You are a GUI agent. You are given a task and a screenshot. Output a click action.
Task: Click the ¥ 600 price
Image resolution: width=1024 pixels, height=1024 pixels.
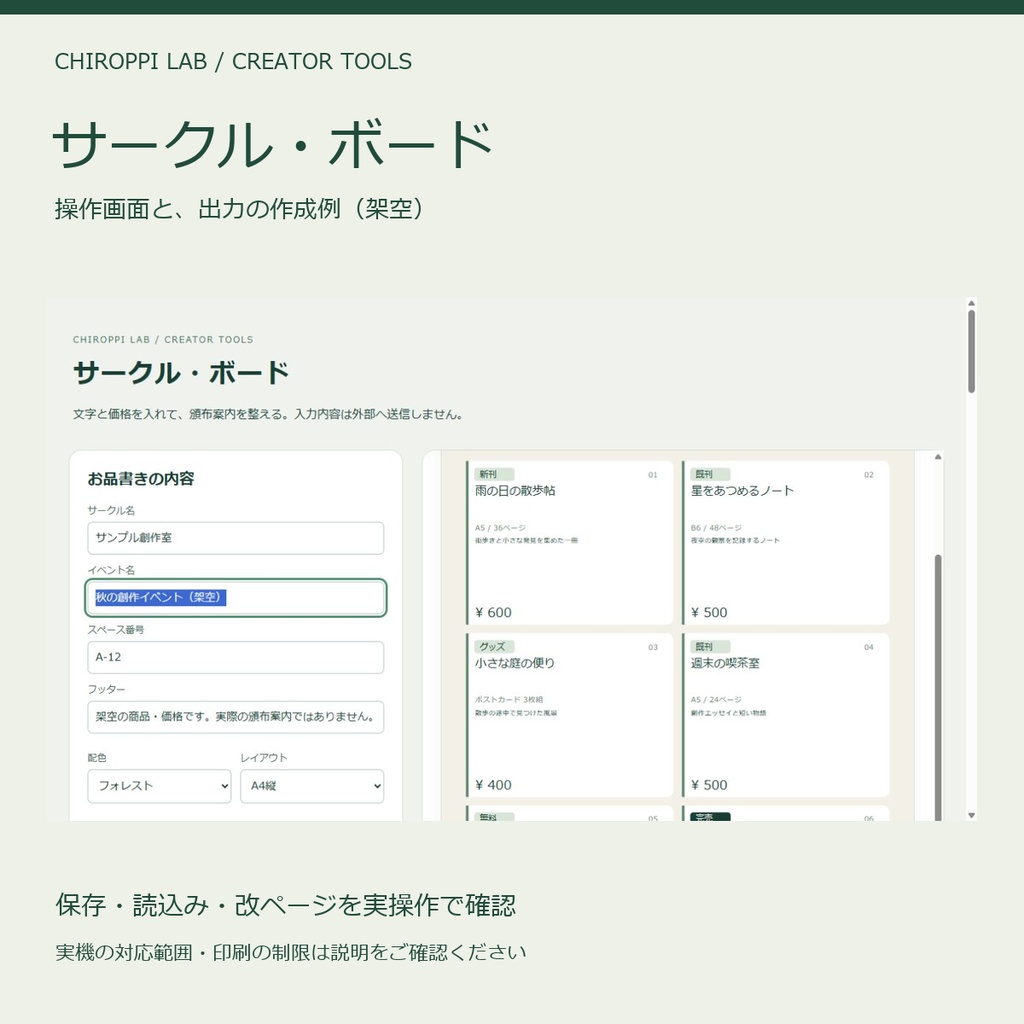coord(493,613)
